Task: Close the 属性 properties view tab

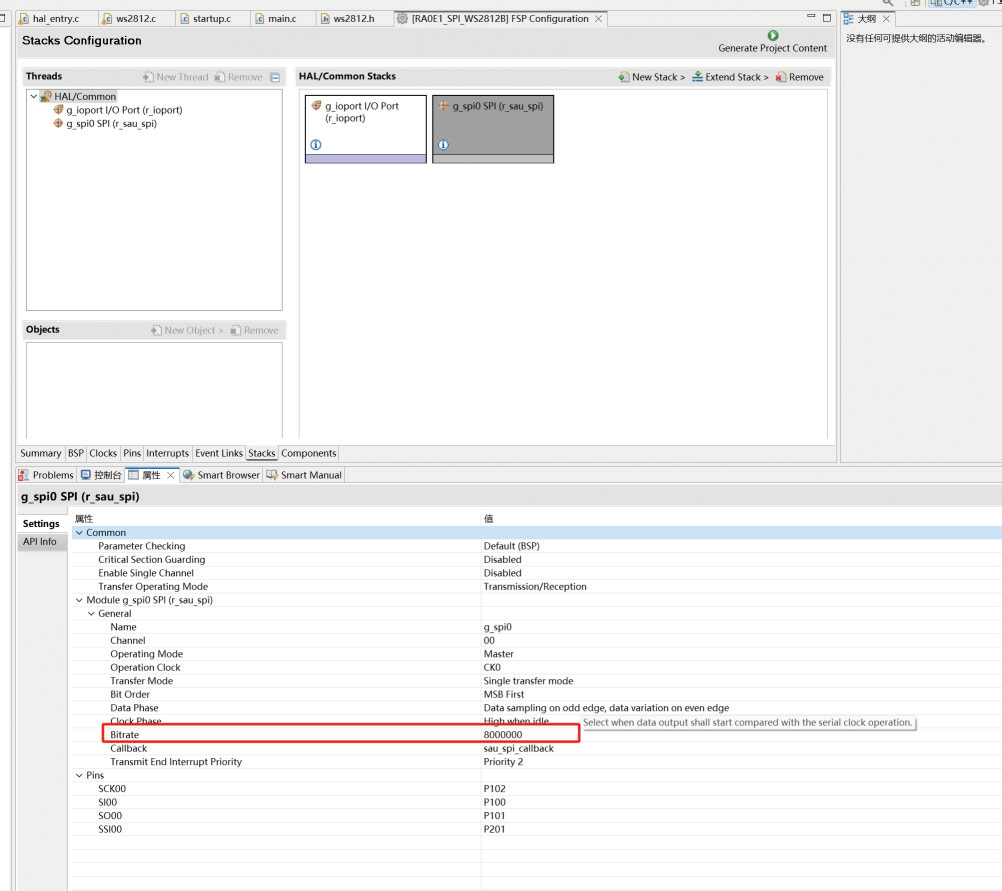Action: (171, 475)
